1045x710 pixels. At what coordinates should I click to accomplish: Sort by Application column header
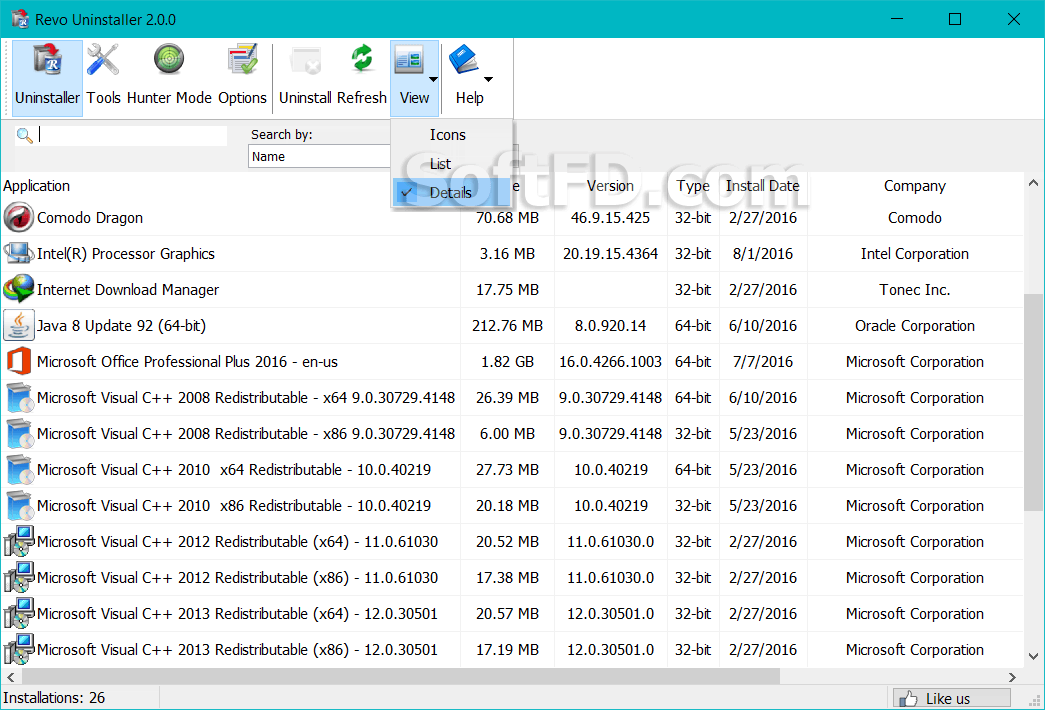coord(36,186)
